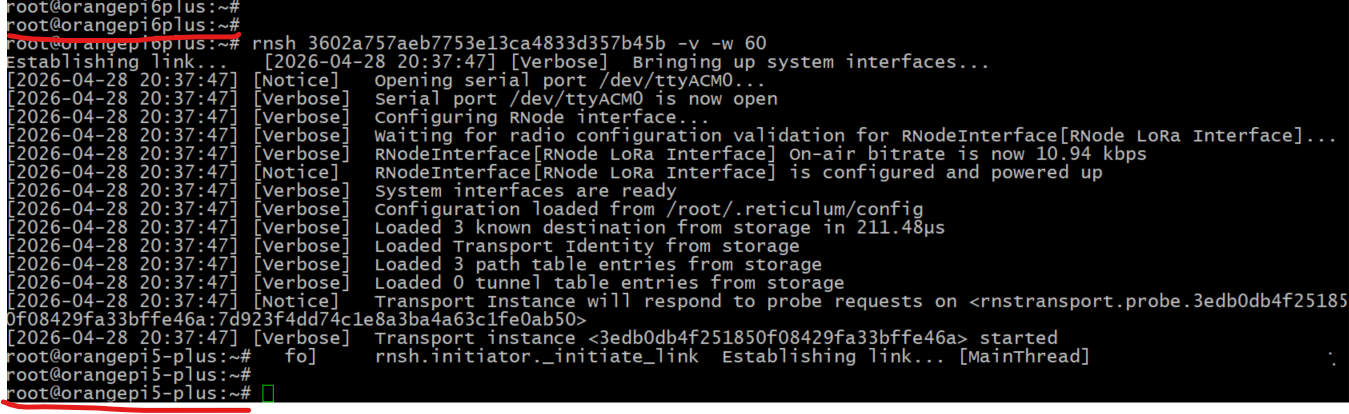
Task: Click the rnsh command name in the command line
Action: click(271, 43)
